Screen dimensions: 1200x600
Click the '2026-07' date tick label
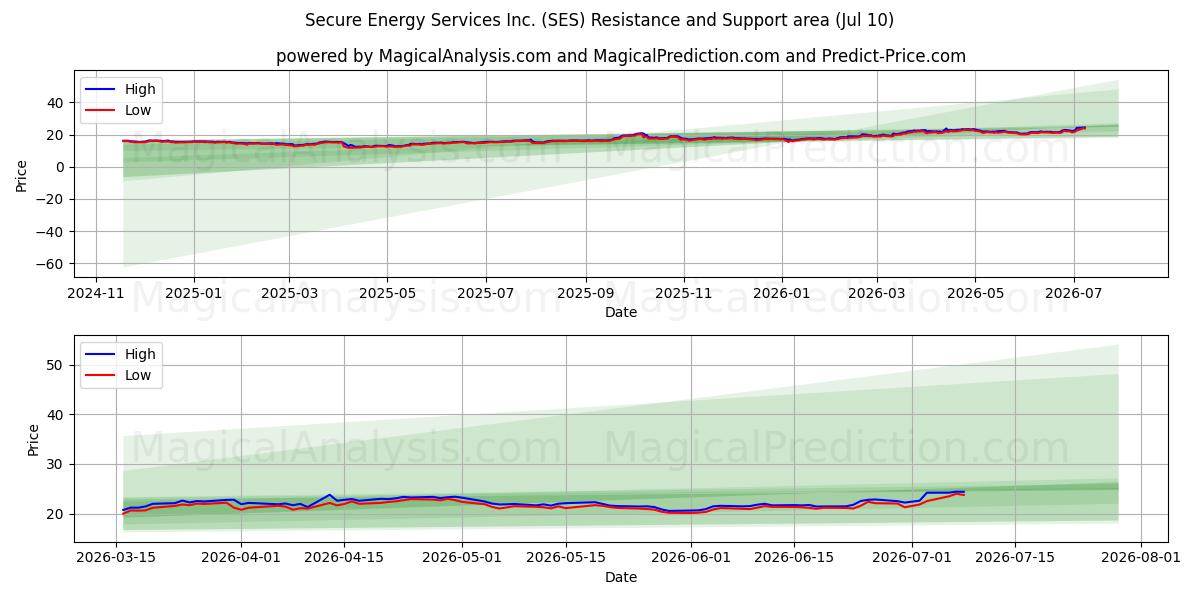[x=1073, y=294]
